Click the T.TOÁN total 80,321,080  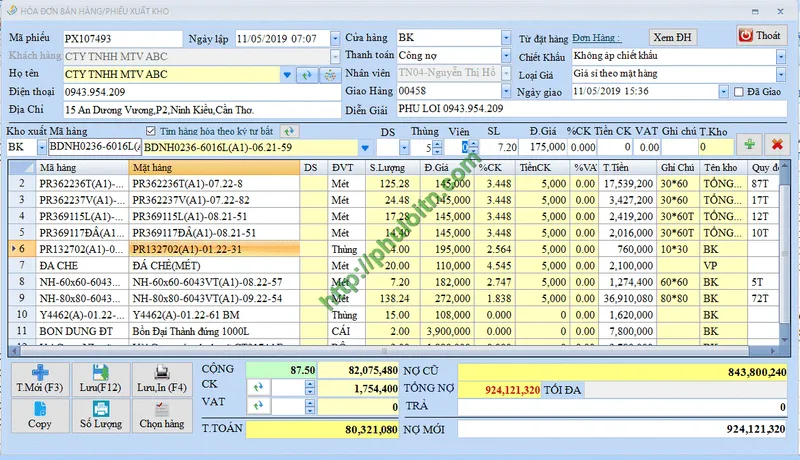pos(322,429)
